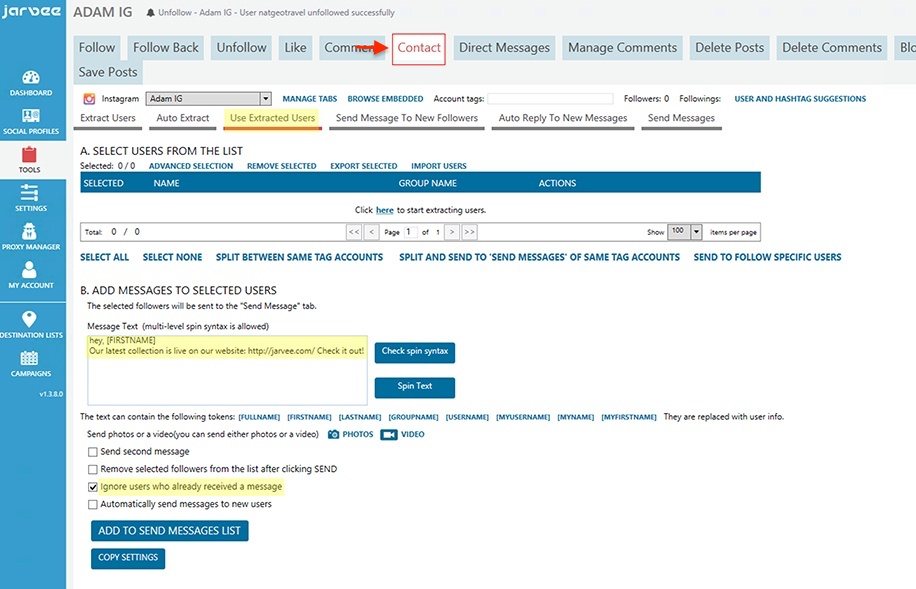This screenshot has width=916, height=589.
Task: Switch to the Follow Back tab
Action: (x=166, y=48)
